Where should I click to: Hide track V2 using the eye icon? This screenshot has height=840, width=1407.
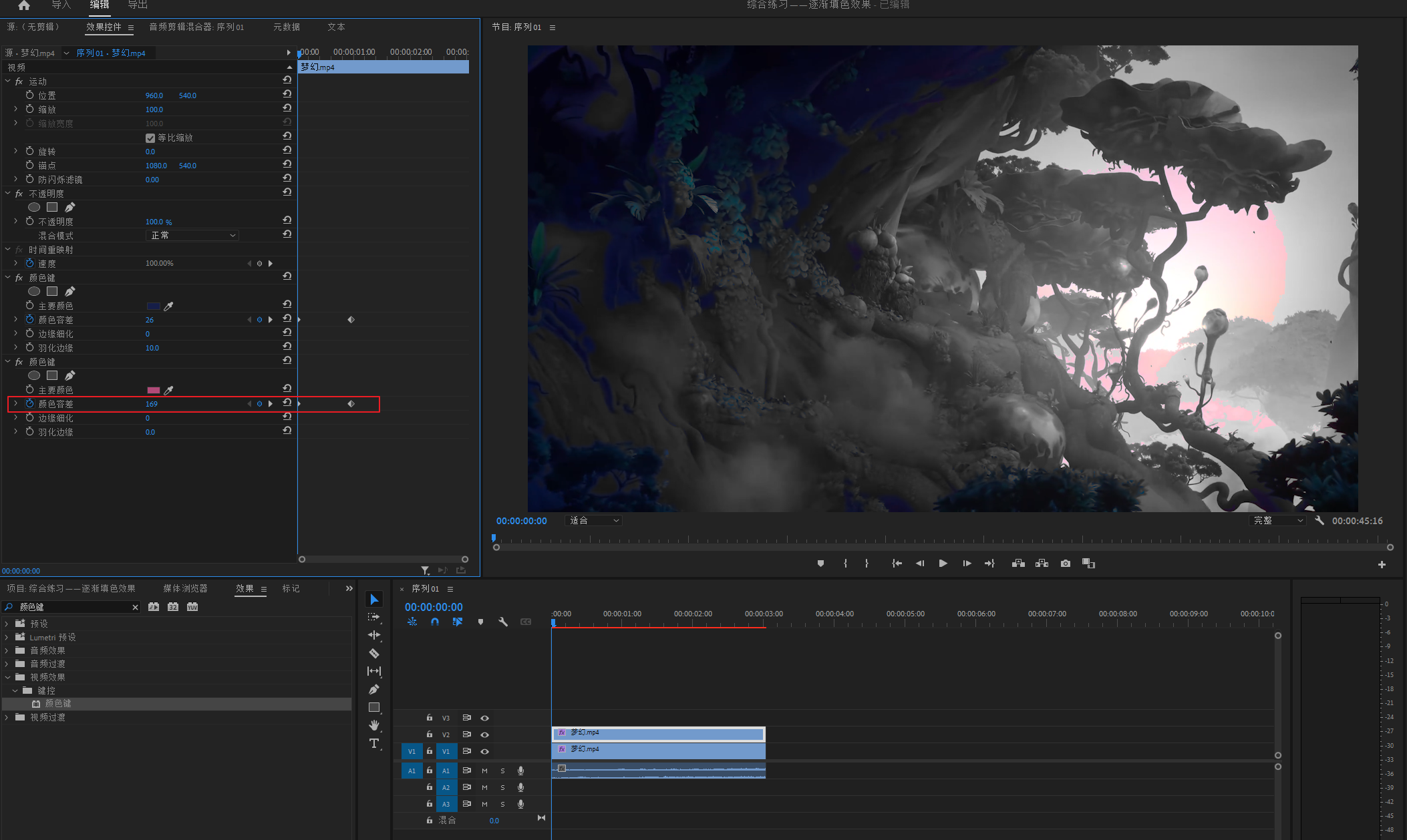(485, 734)
